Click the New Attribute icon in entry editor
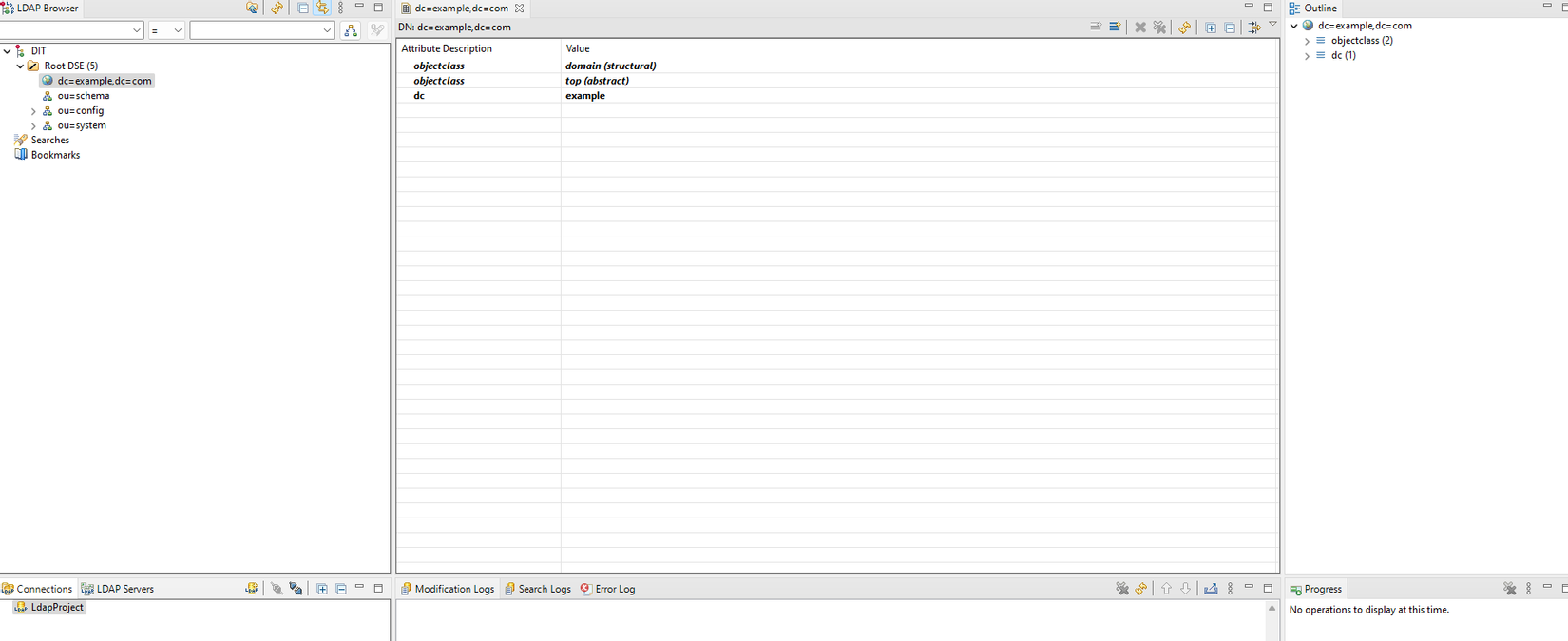The image size is (1568, 641). (x=1115, y=28)
